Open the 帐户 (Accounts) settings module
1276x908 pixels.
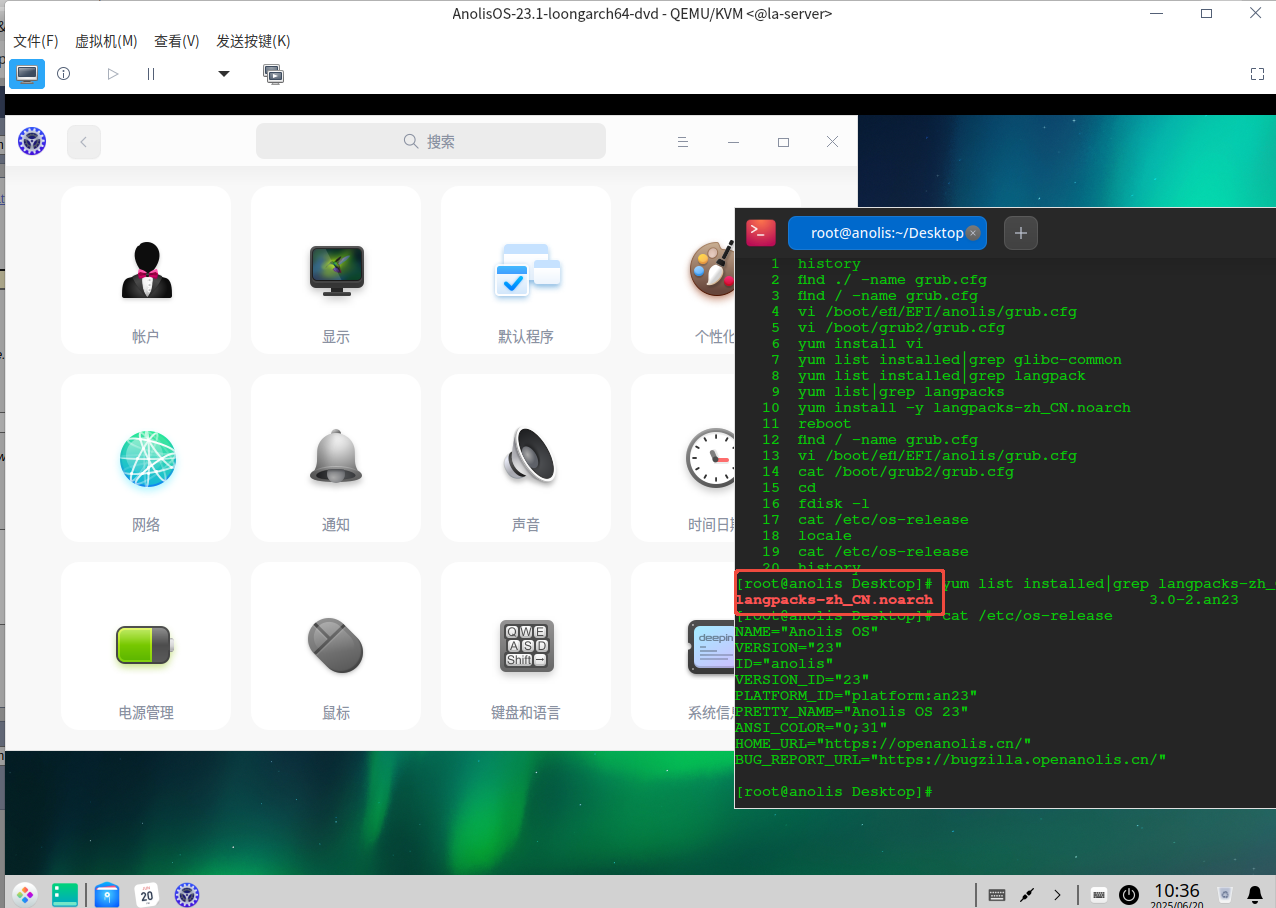coord(146,271)
